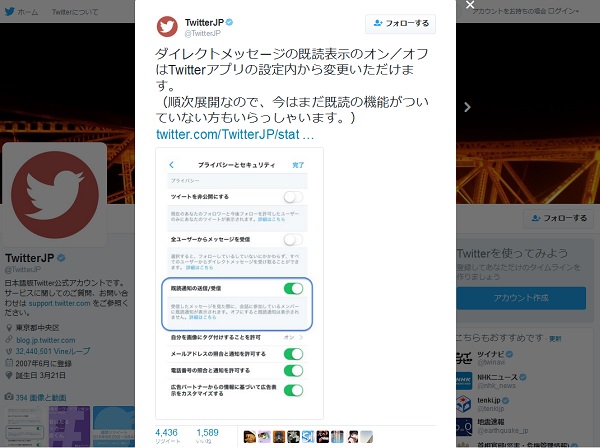
Task: Click the tenki.jp avatar icon
Action: coord(463,404)
